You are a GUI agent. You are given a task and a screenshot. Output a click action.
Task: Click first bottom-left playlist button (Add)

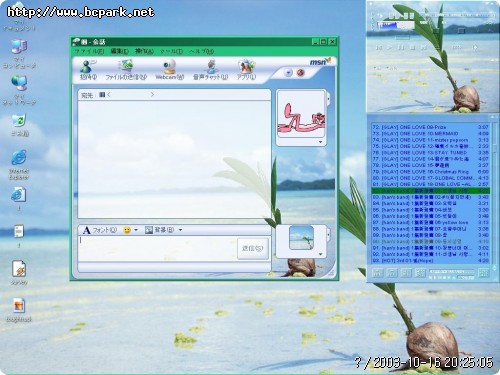click(x=377, y=273)
